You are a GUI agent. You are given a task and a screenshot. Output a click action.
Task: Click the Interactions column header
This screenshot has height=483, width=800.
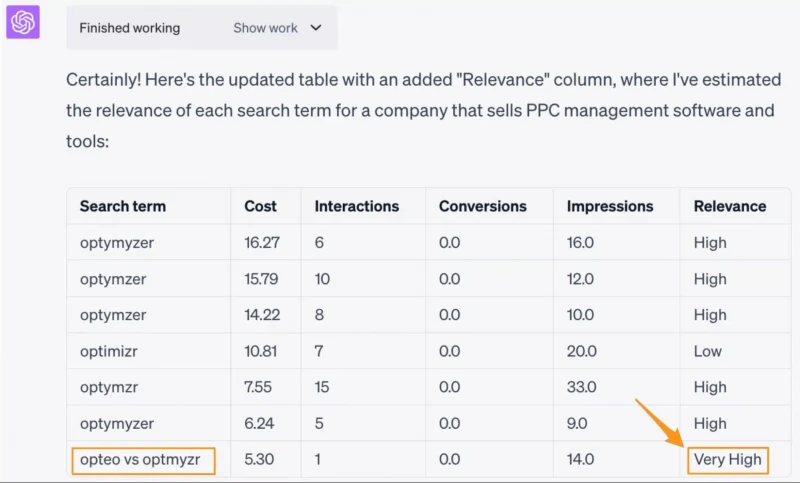[357, 206]
